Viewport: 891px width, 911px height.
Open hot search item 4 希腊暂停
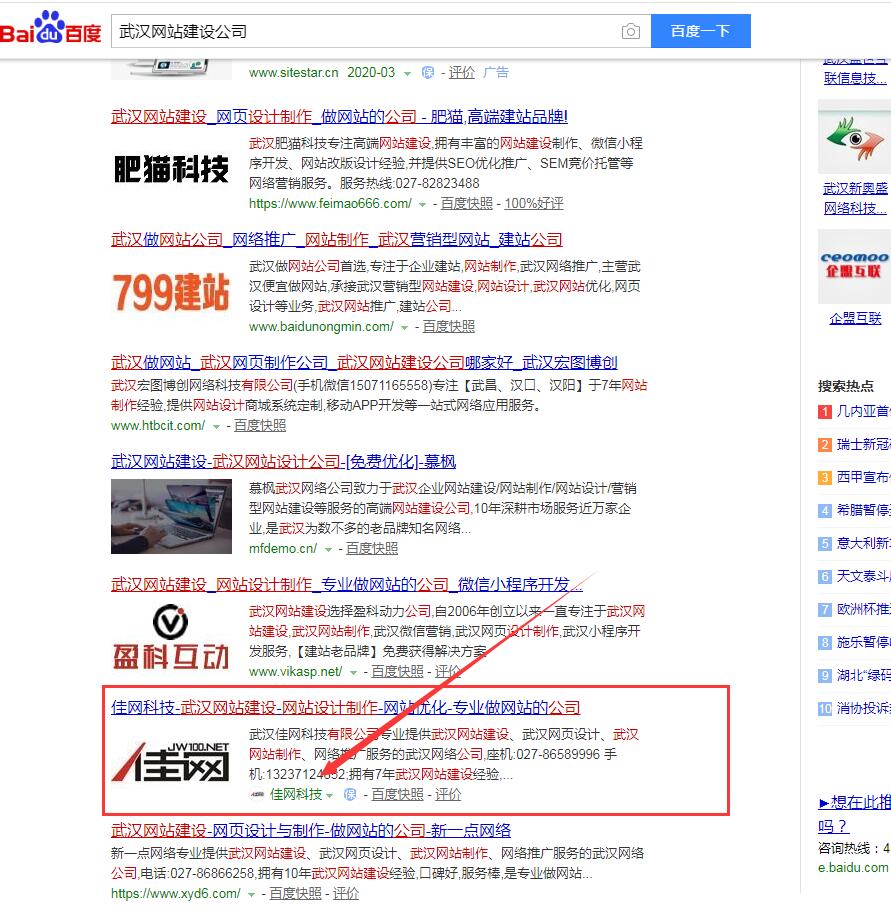pos(862,511)
